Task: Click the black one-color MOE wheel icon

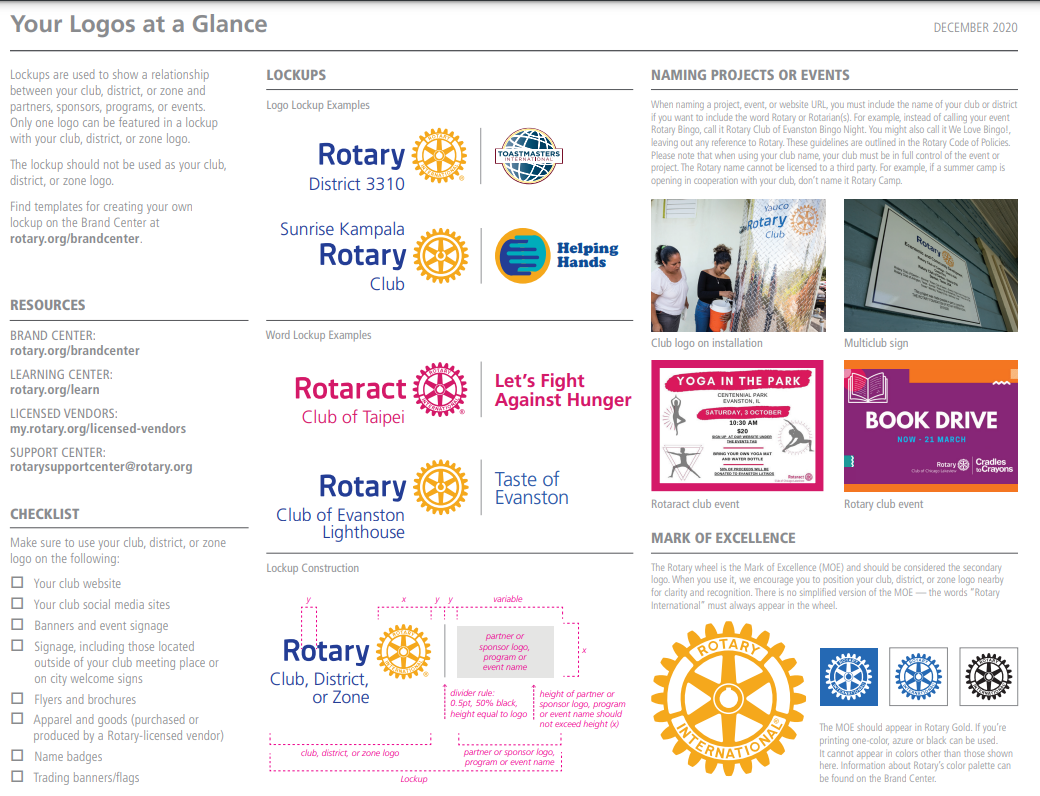Action: [x=988, y=677]
